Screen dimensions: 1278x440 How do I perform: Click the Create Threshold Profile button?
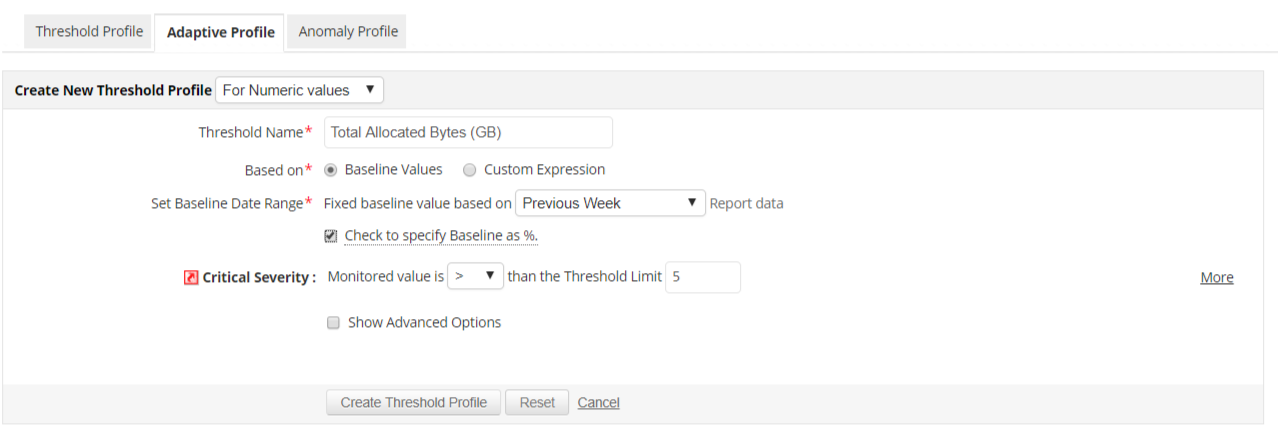click(x=413, y=402)
